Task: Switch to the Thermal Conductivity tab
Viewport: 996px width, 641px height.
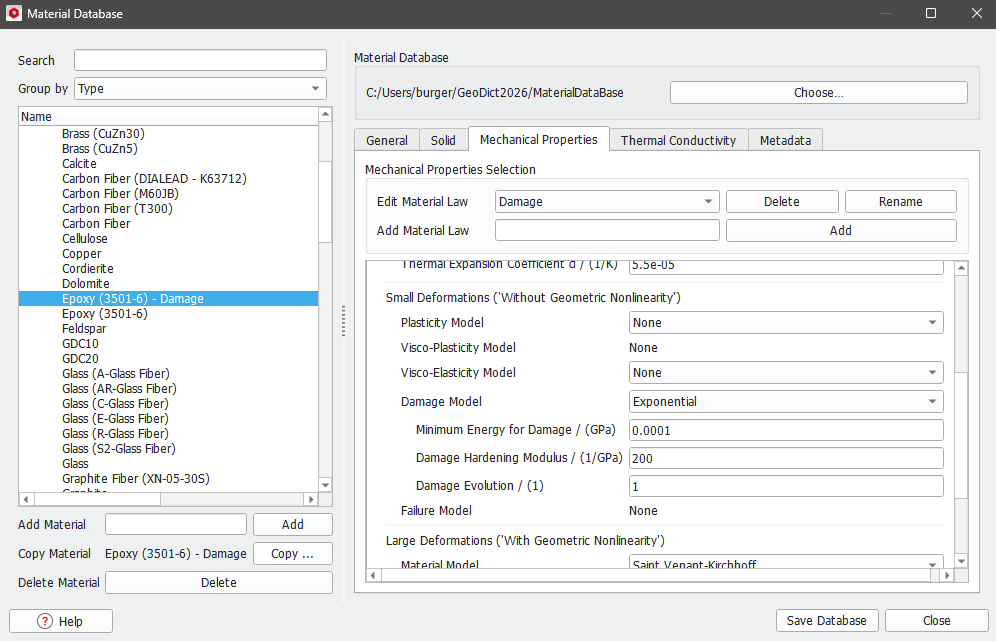Action: 678,141
